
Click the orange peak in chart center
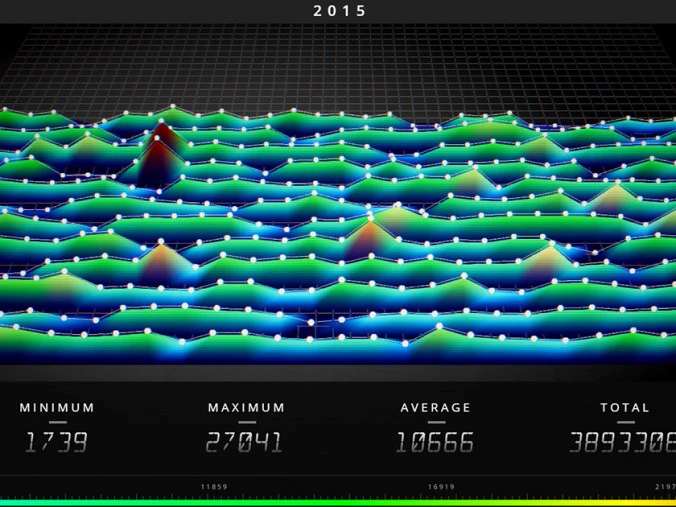pos(369,237)
